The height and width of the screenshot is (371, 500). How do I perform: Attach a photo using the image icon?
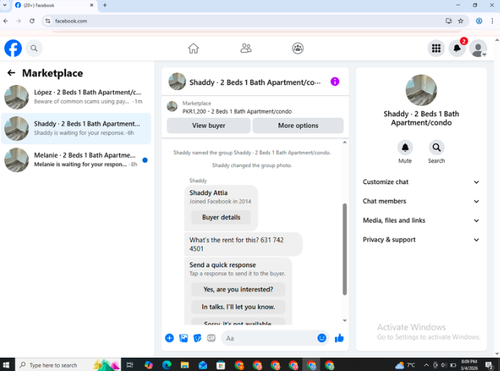[183, 338]
